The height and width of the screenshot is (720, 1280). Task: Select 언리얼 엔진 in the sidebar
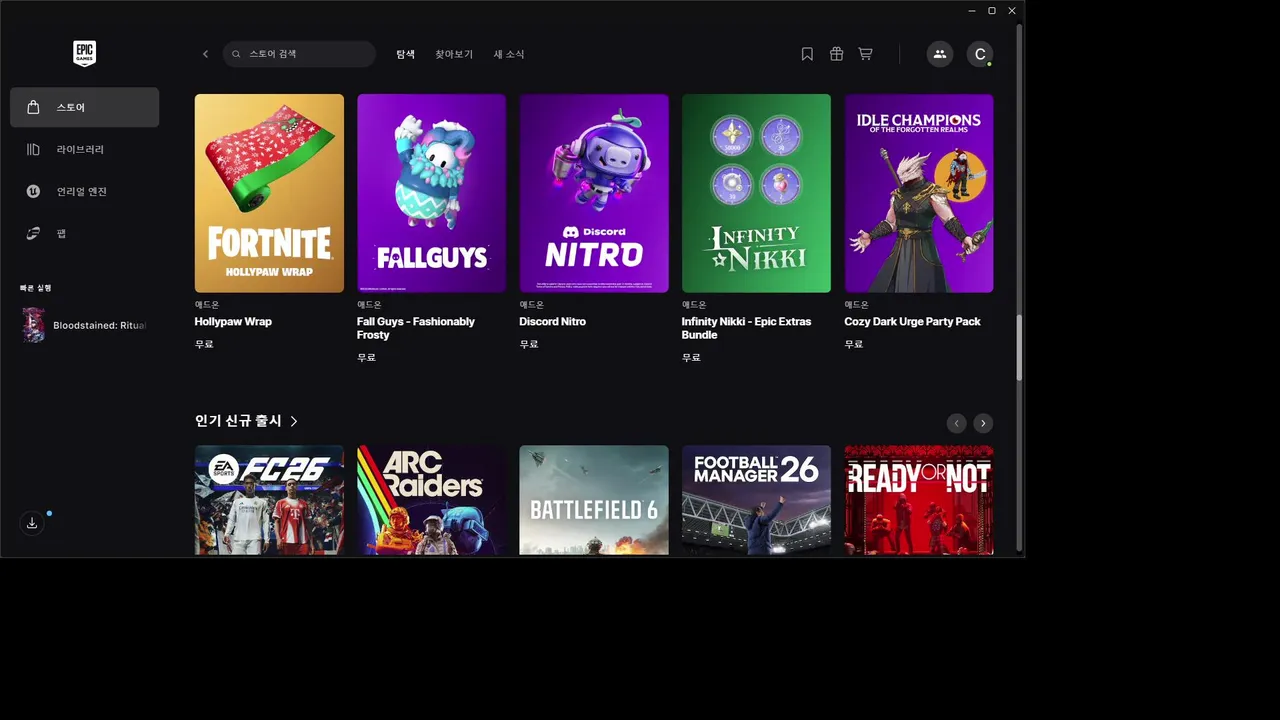coord(84,191)
